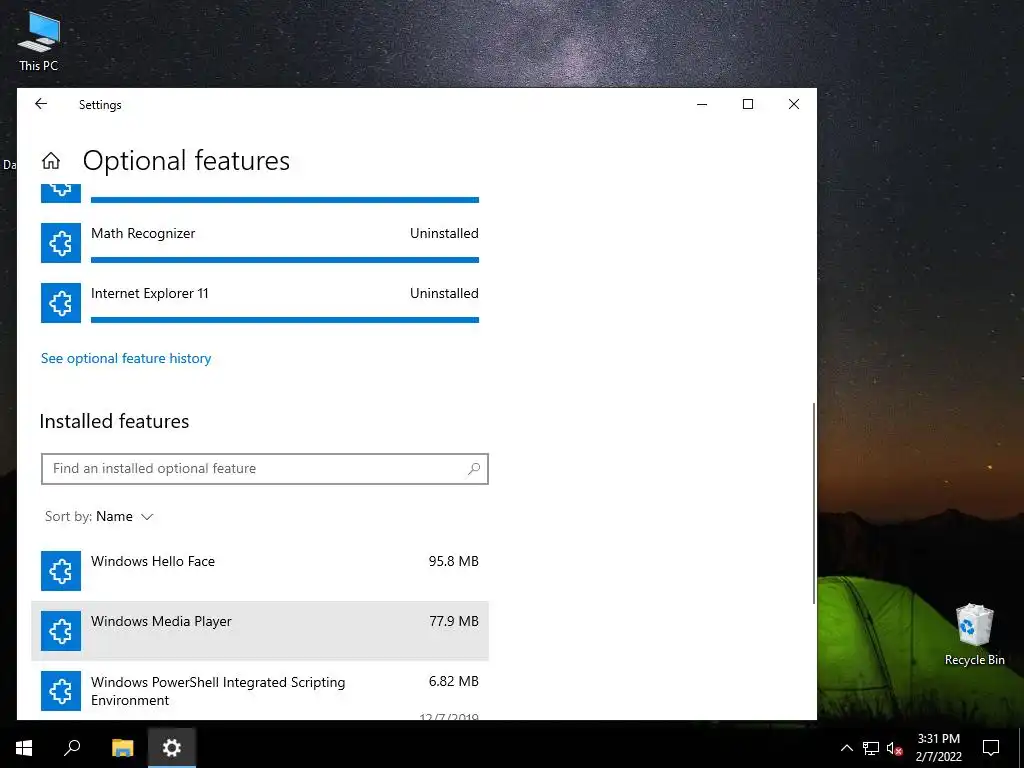Image resolution: width=1024 pixels, height=768 pixels.
Task: Open Settings home via the house icon
Action: click(51, 161)
